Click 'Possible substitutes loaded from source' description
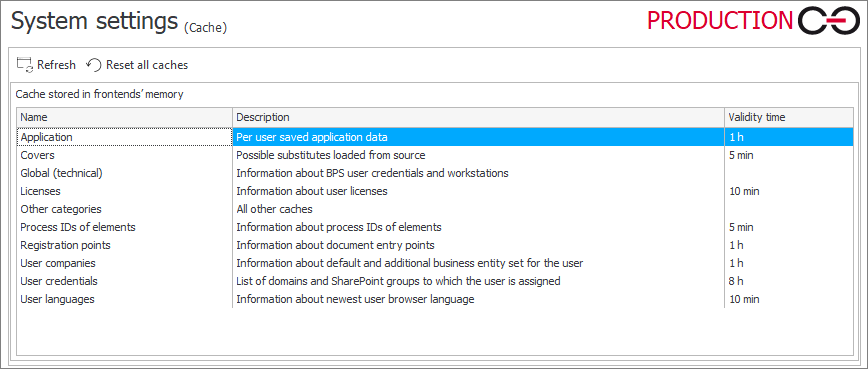The image size is (868, 369). coord(331,155)
